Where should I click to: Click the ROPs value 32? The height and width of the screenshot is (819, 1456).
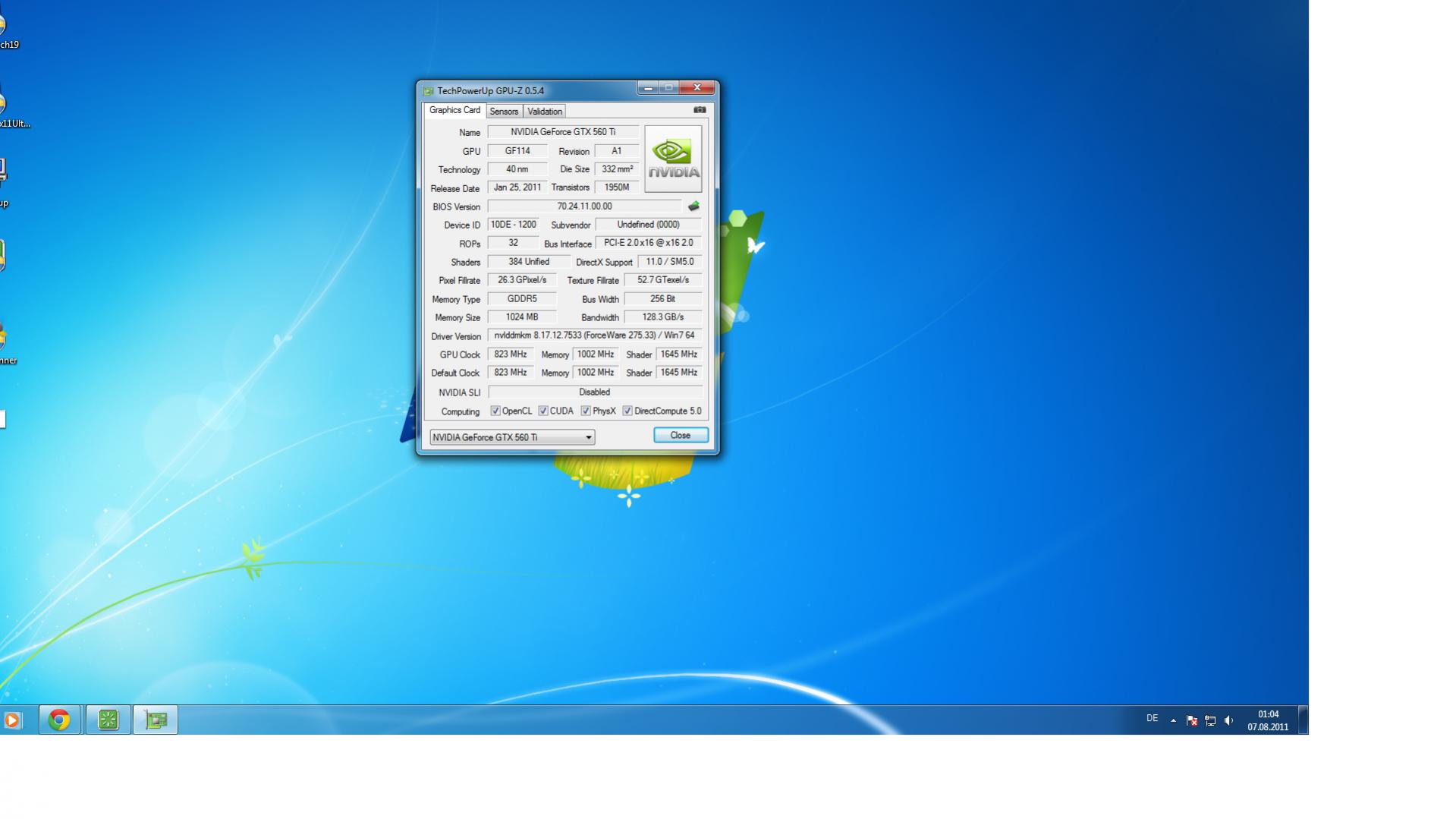(513, 243)
